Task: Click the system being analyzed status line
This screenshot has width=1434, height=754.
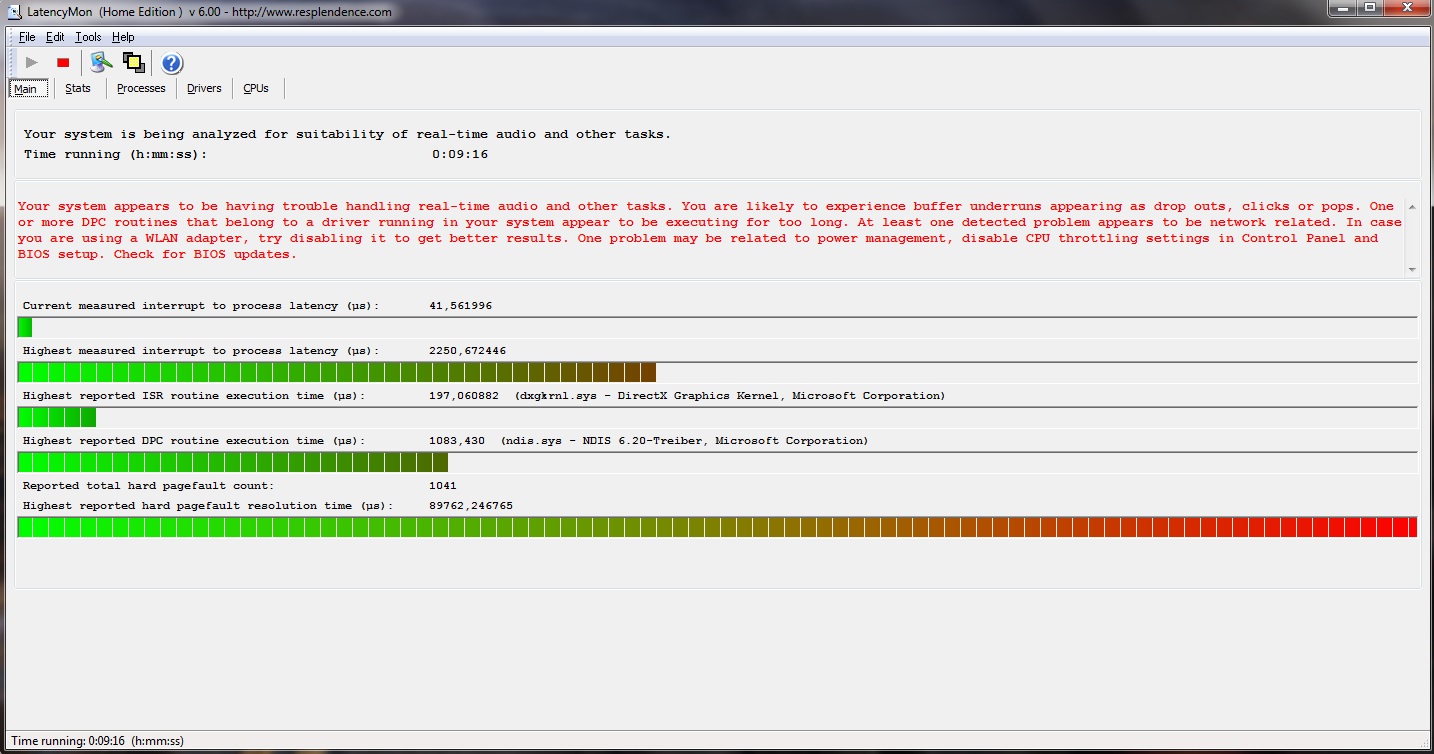Action: point(348,134)
